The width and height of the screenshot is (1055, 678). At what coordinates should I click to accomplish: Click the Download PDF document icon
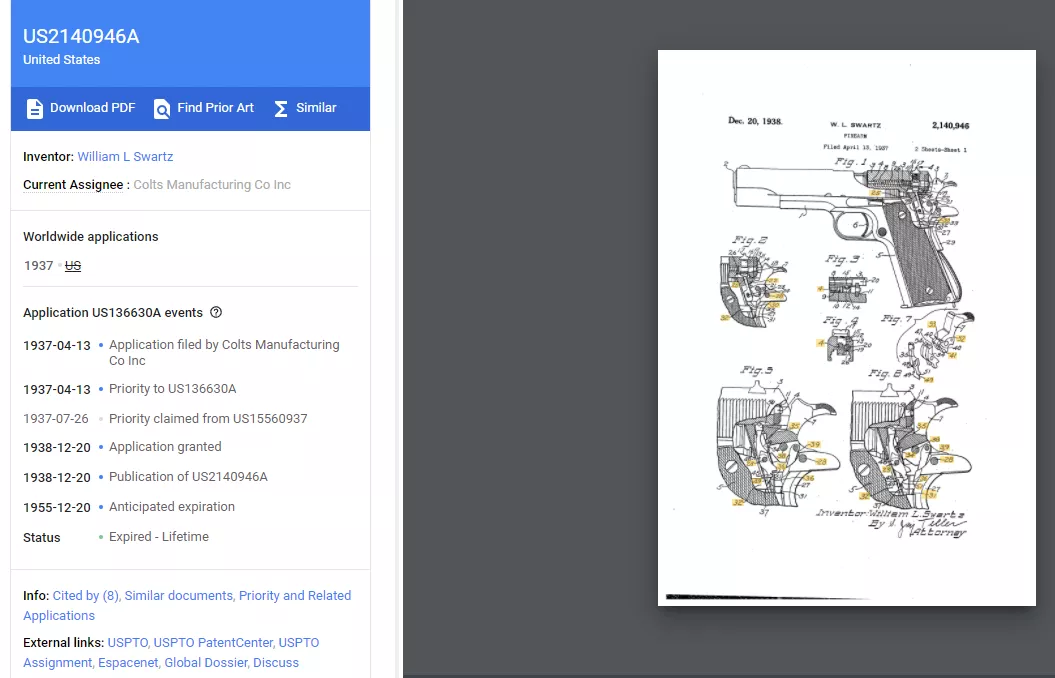[34, 108]
